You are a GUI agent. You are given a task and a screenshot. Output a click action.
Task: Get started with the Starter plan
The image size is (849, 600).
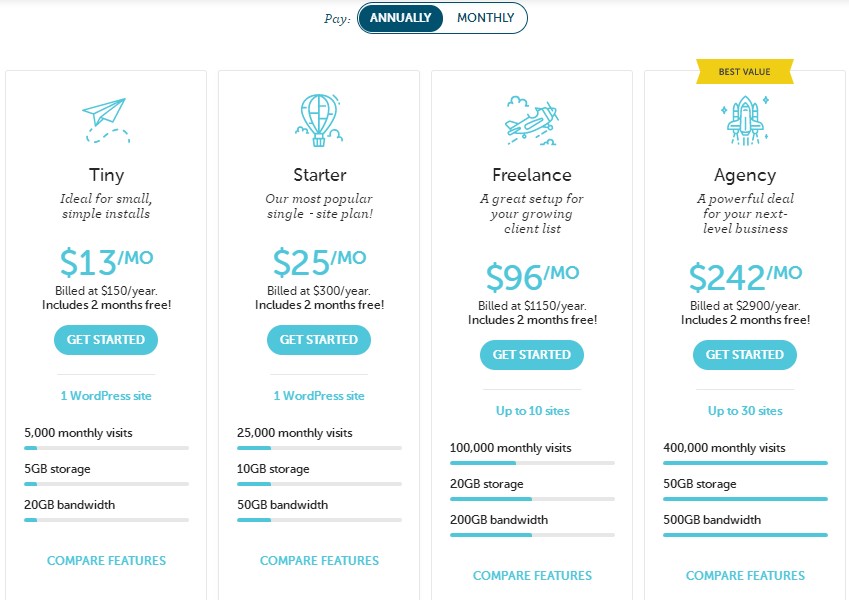(x=319, y=340)
